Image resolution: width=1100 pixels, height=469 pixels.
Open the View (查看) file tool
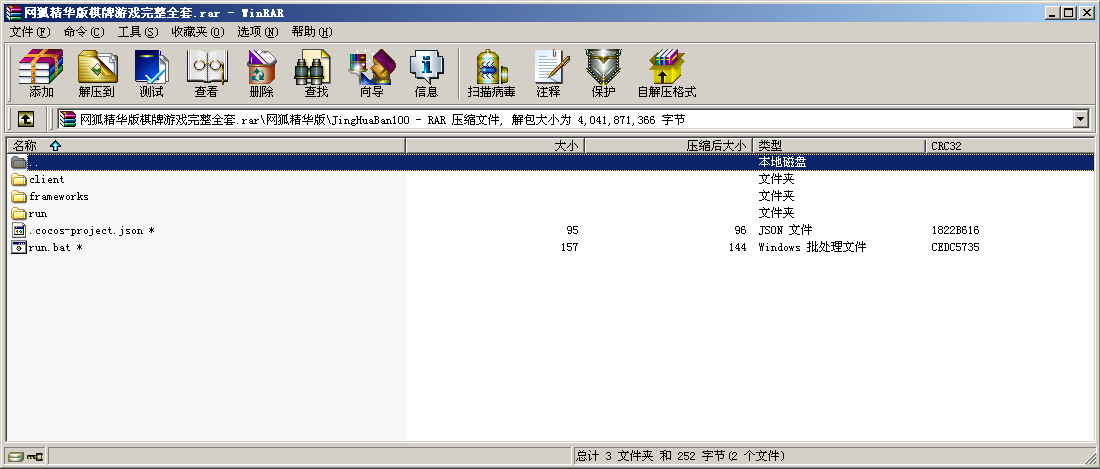tap(207, 73)
